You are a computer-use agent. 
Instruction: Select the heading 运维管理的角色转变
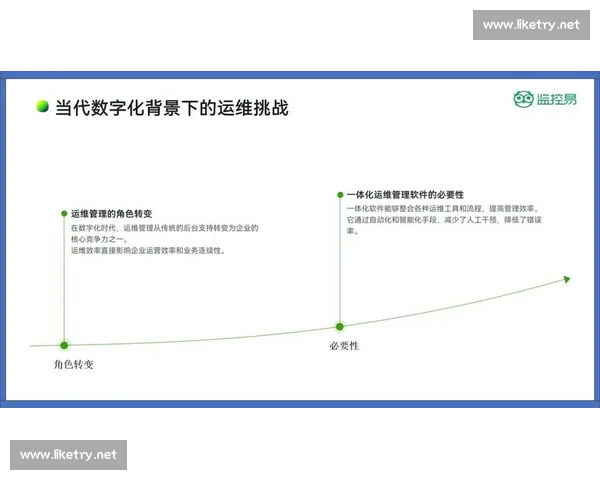(x=111, y=214)
